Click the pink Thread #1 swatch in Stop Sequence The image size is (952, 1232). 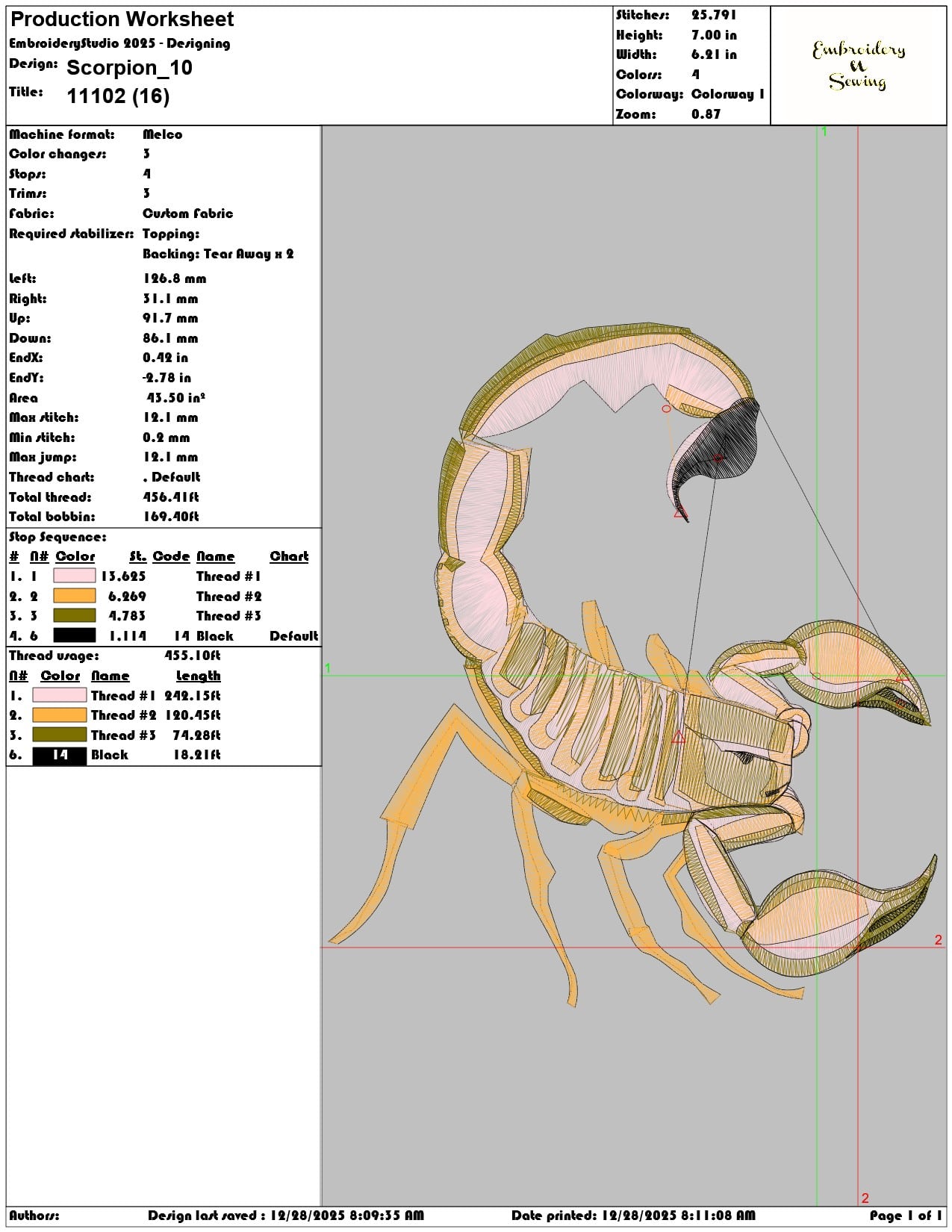75,576
